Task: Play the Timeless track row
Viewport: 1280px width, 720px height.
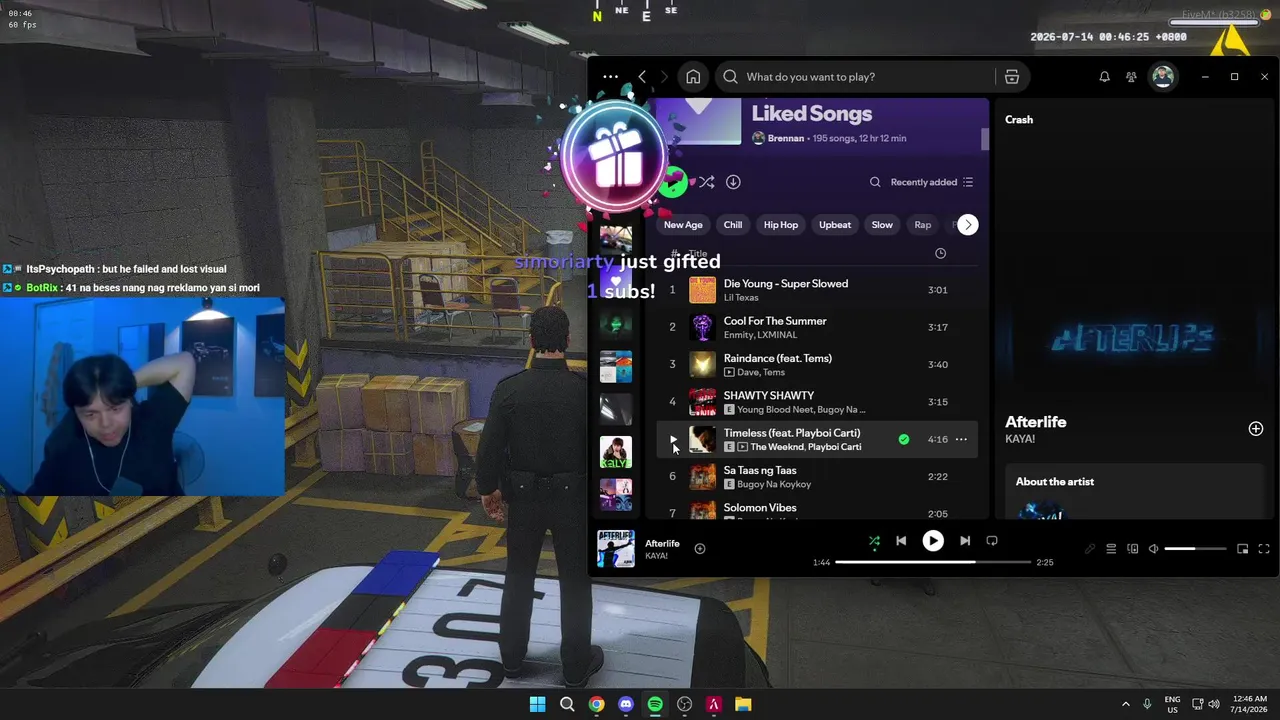Action: (673, 439)
